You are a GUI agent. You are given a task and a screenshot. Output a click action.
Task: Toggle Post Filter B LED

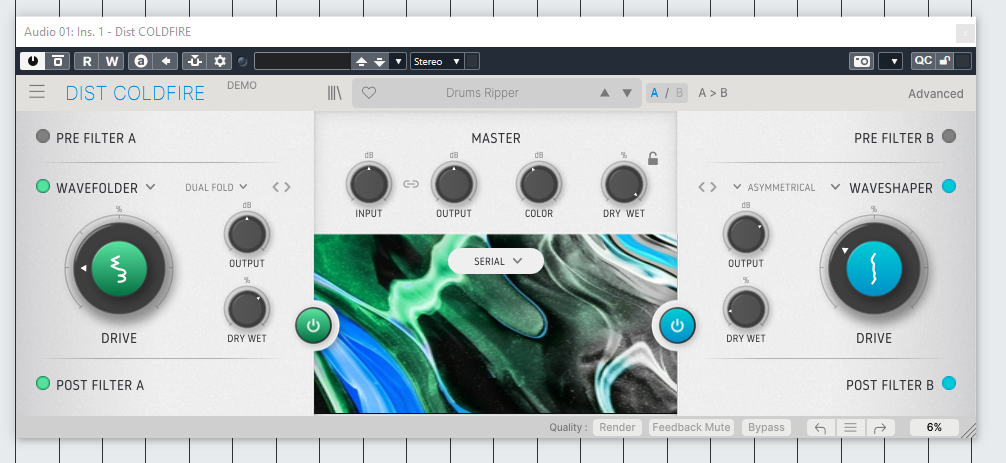point(949,383)
